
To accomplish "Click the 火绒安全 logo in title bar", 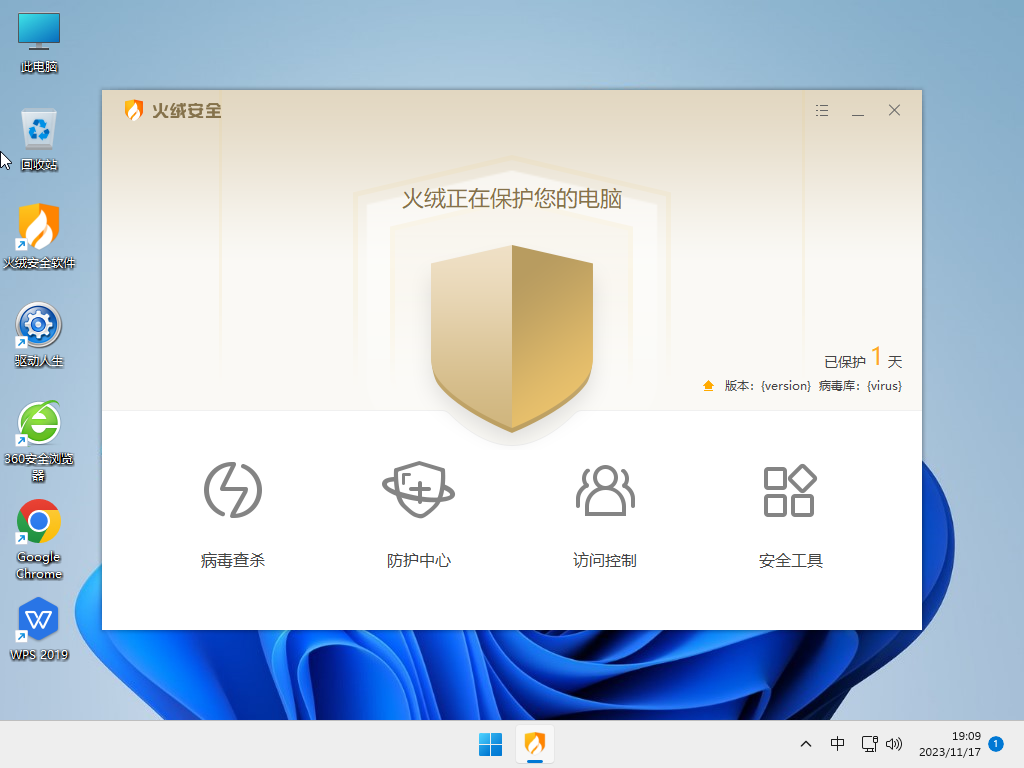I will [x=173, y=110].
